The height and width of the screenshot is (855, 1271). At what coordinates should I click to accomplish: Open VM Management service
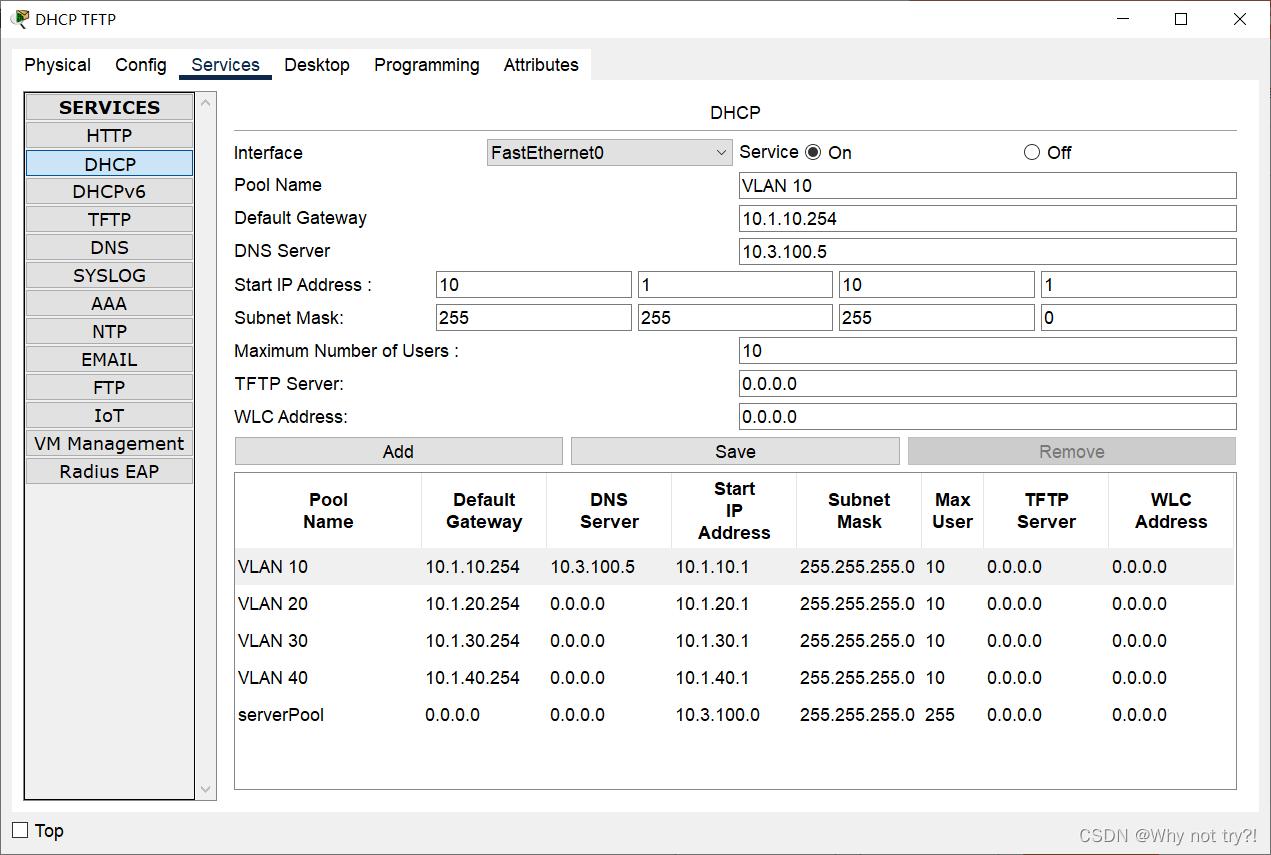tap(109, 443)
